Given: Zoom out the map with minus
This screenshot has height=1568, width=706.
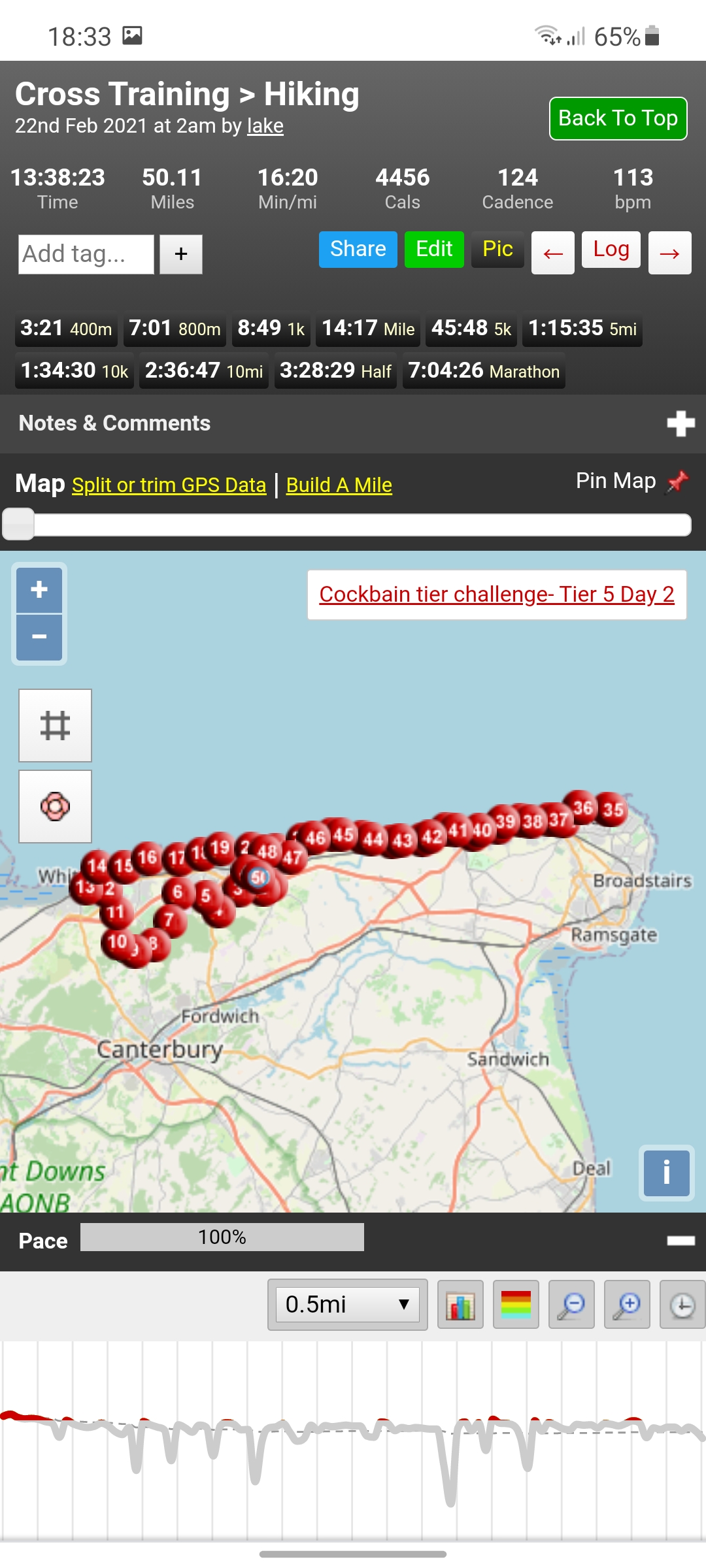Looking at the screenshot, I should (x=39, y=637).
